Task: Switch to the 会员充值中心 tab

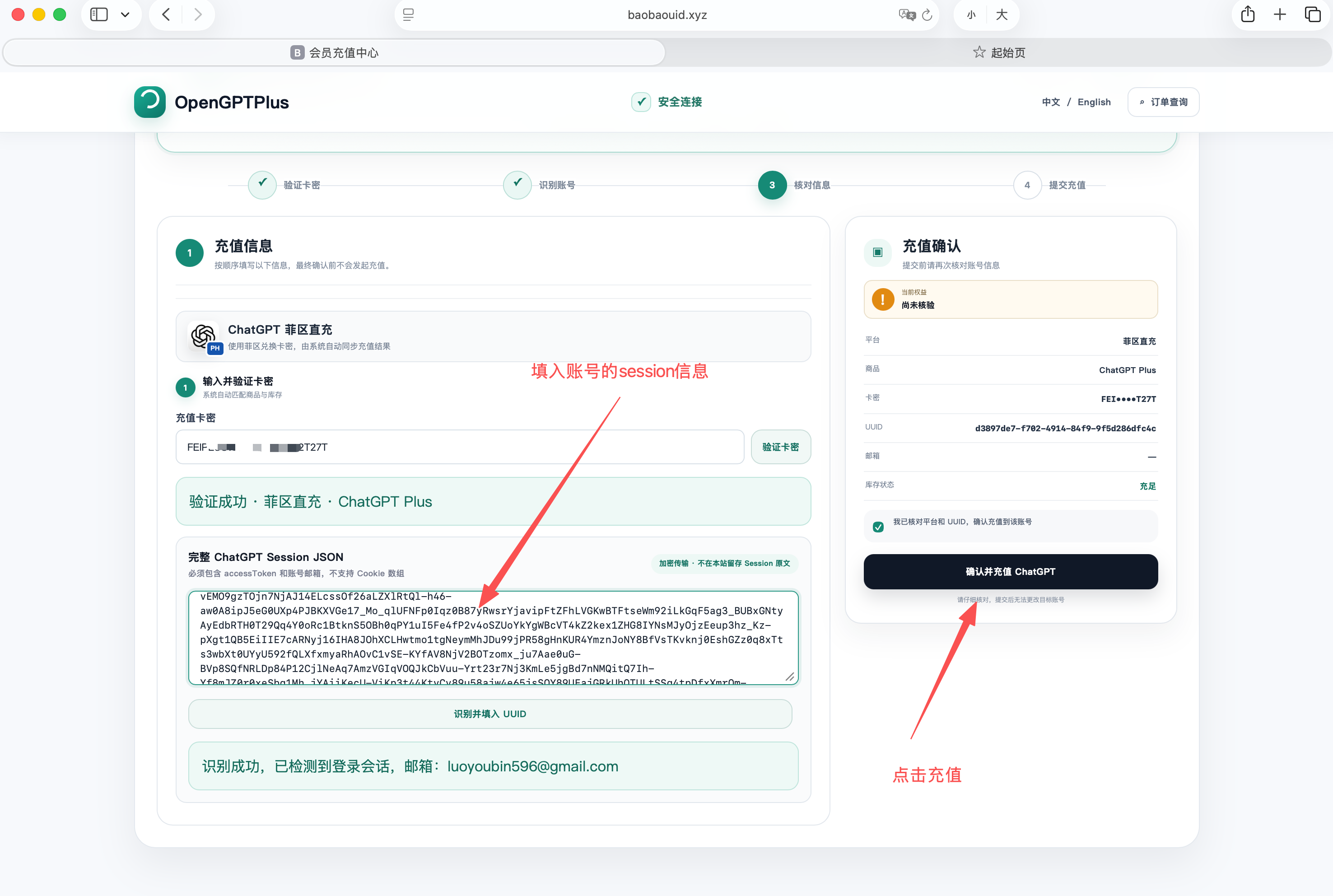Action: (334, 52)
